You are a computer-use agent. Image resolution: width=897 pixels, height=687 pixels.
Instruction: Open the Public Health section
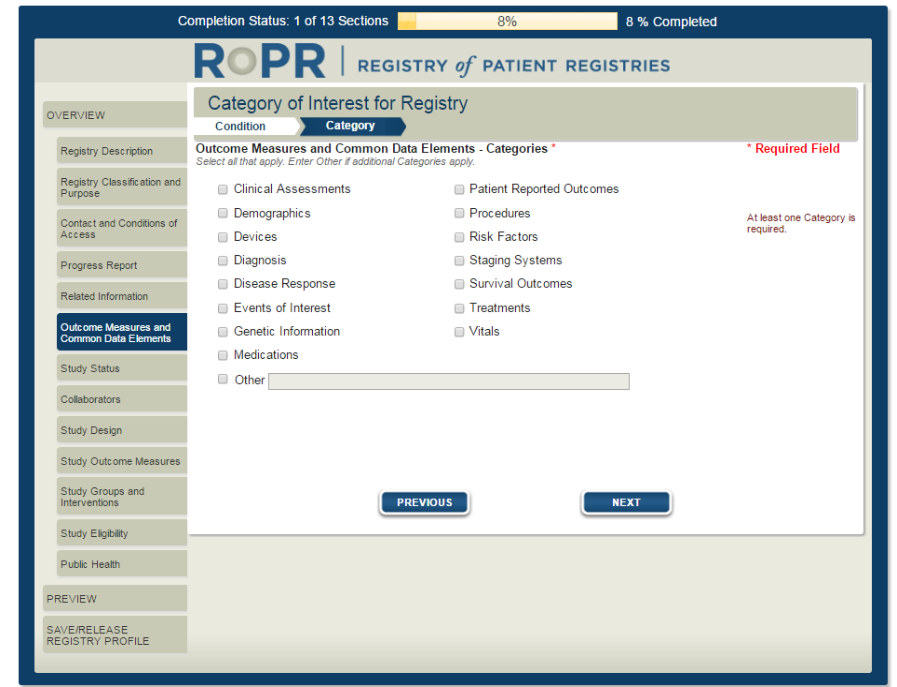coord(122,564)
